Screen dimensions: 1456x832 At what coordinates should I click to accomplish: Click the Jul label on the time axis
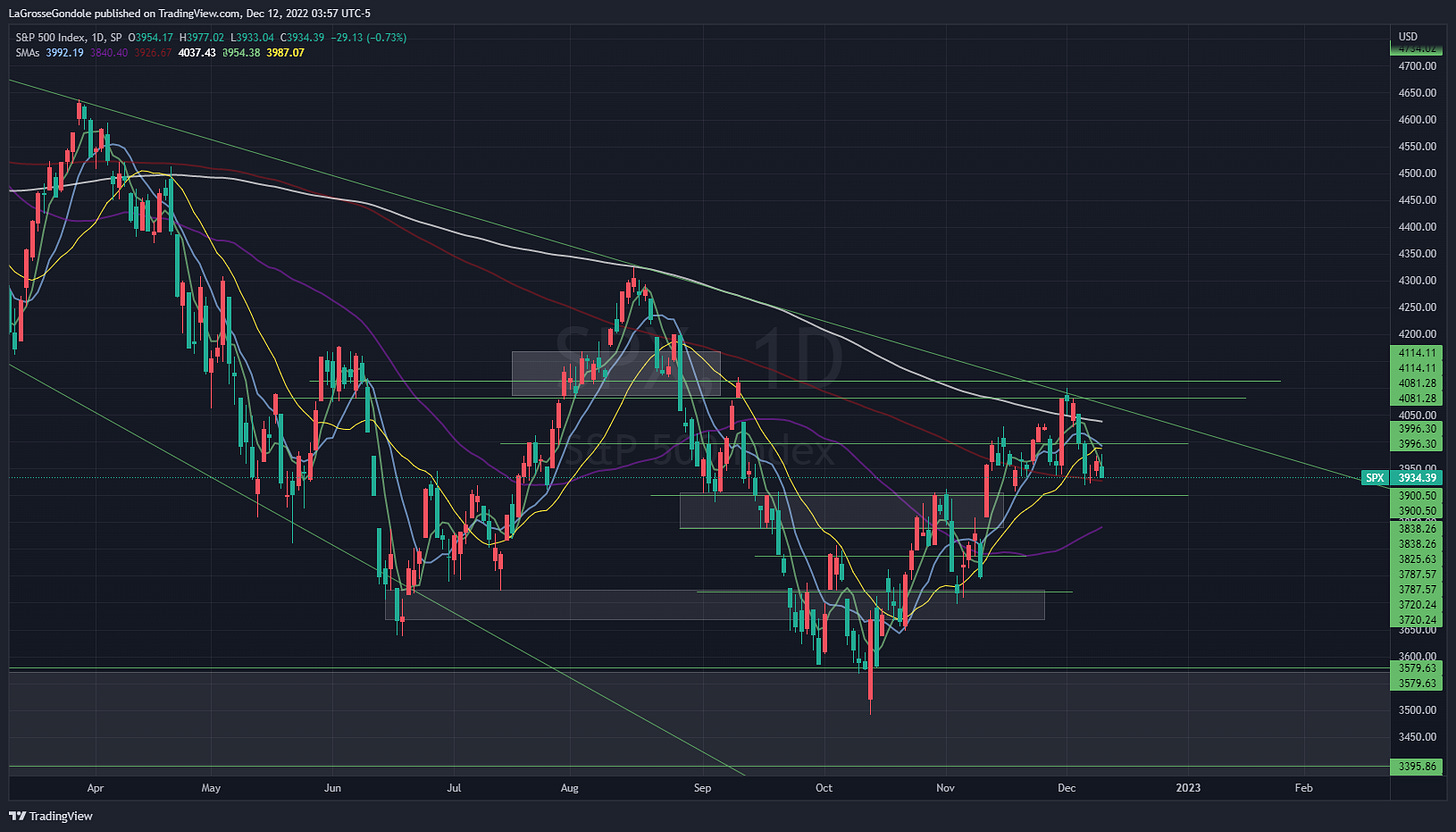[454, 788]
